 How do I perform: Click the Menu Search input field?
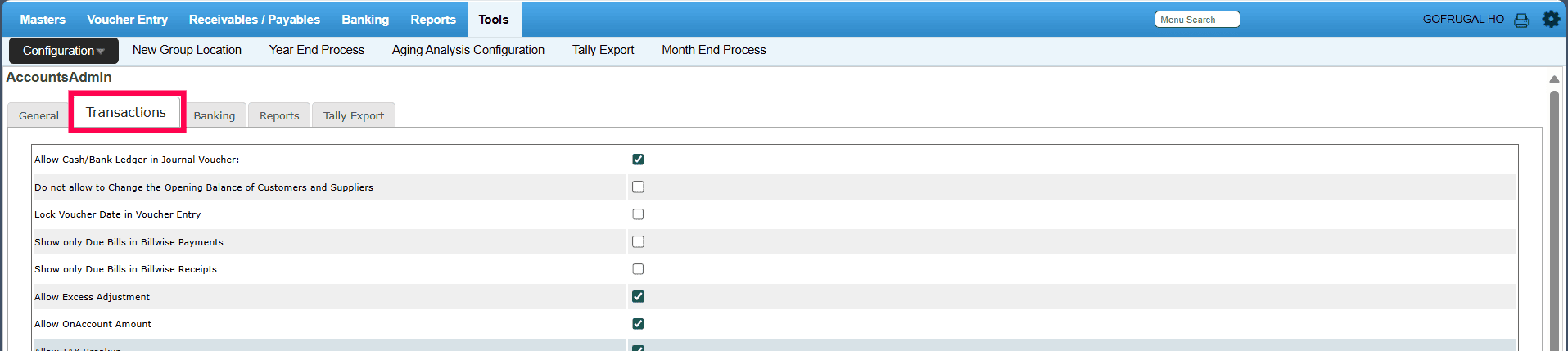pyautogui.click(x=1196, y=20)
